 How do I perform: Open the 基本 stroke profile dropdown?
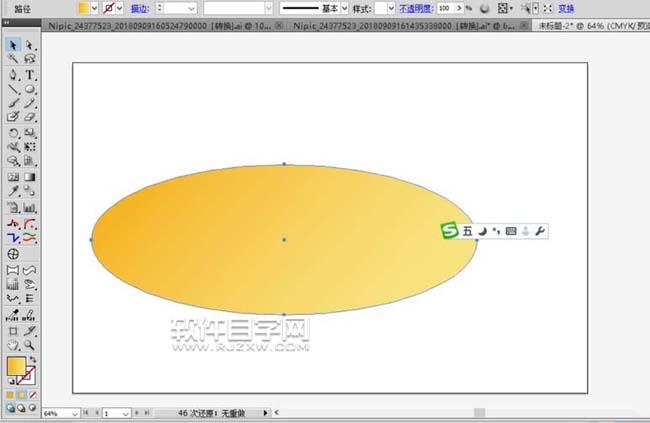click(344, 8)
